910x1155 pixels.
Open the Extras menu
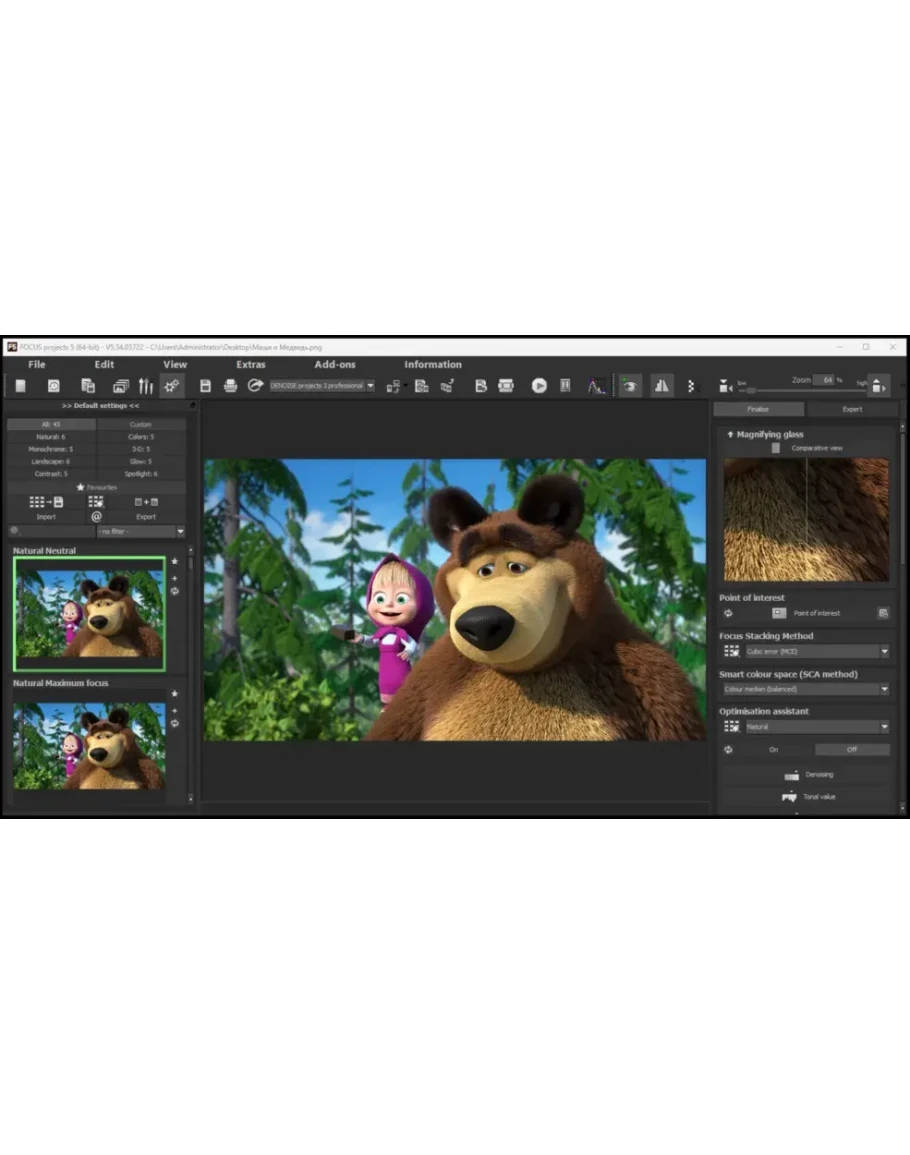[251, 365]
